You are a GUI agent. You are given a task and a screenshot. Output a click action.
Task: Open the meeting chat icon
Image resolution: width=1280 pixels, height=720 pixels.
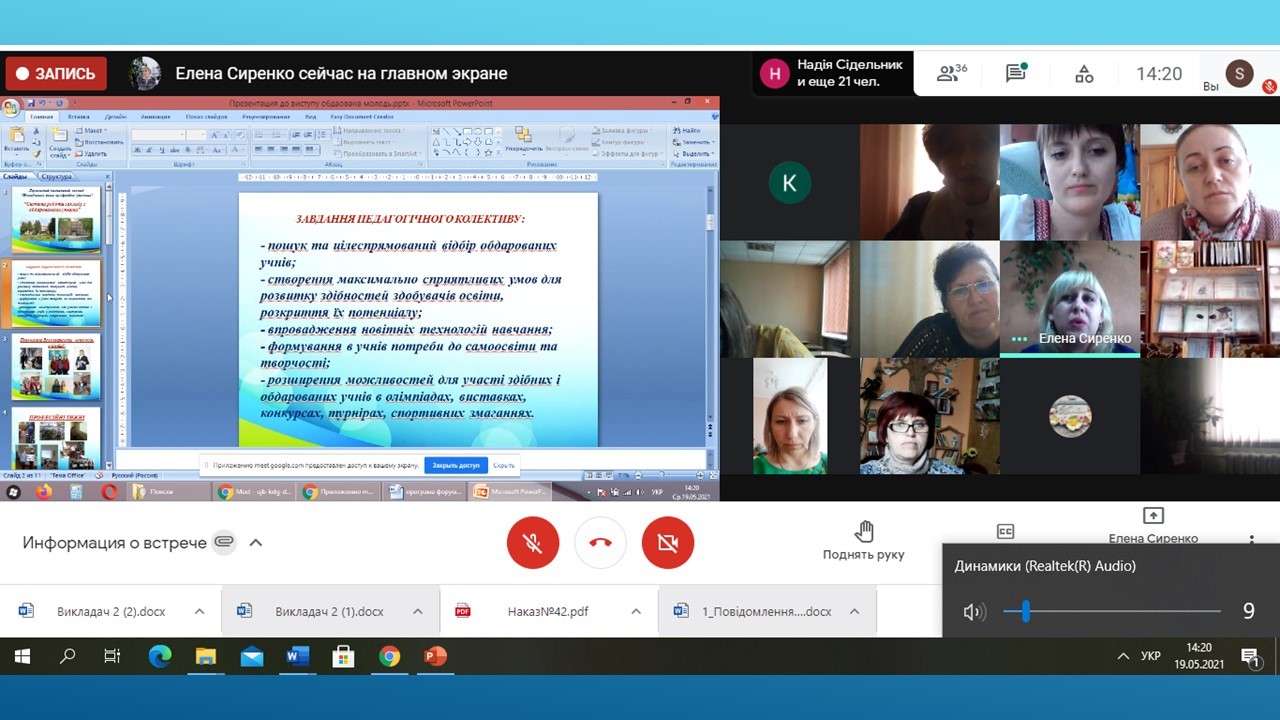(x=1016, y=74)
